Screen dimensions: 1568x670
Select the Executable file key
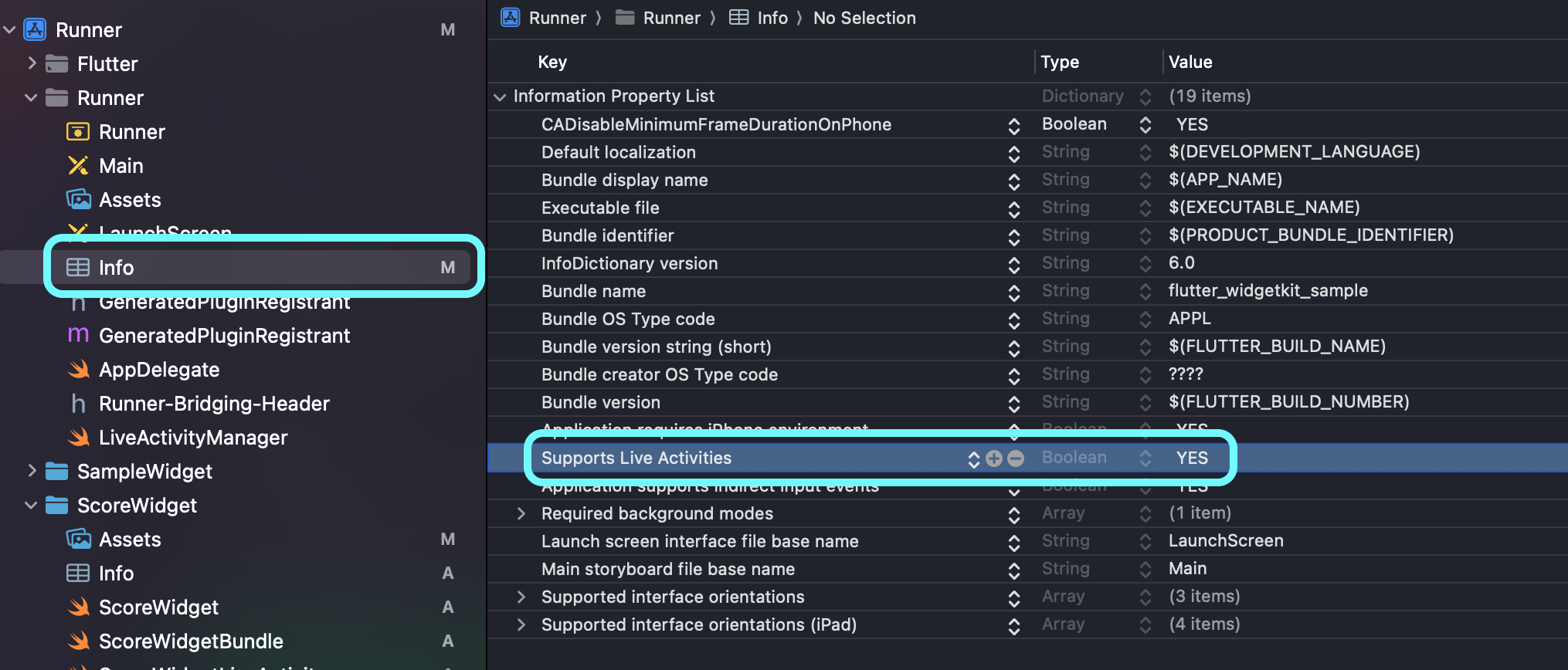[600, 208]
